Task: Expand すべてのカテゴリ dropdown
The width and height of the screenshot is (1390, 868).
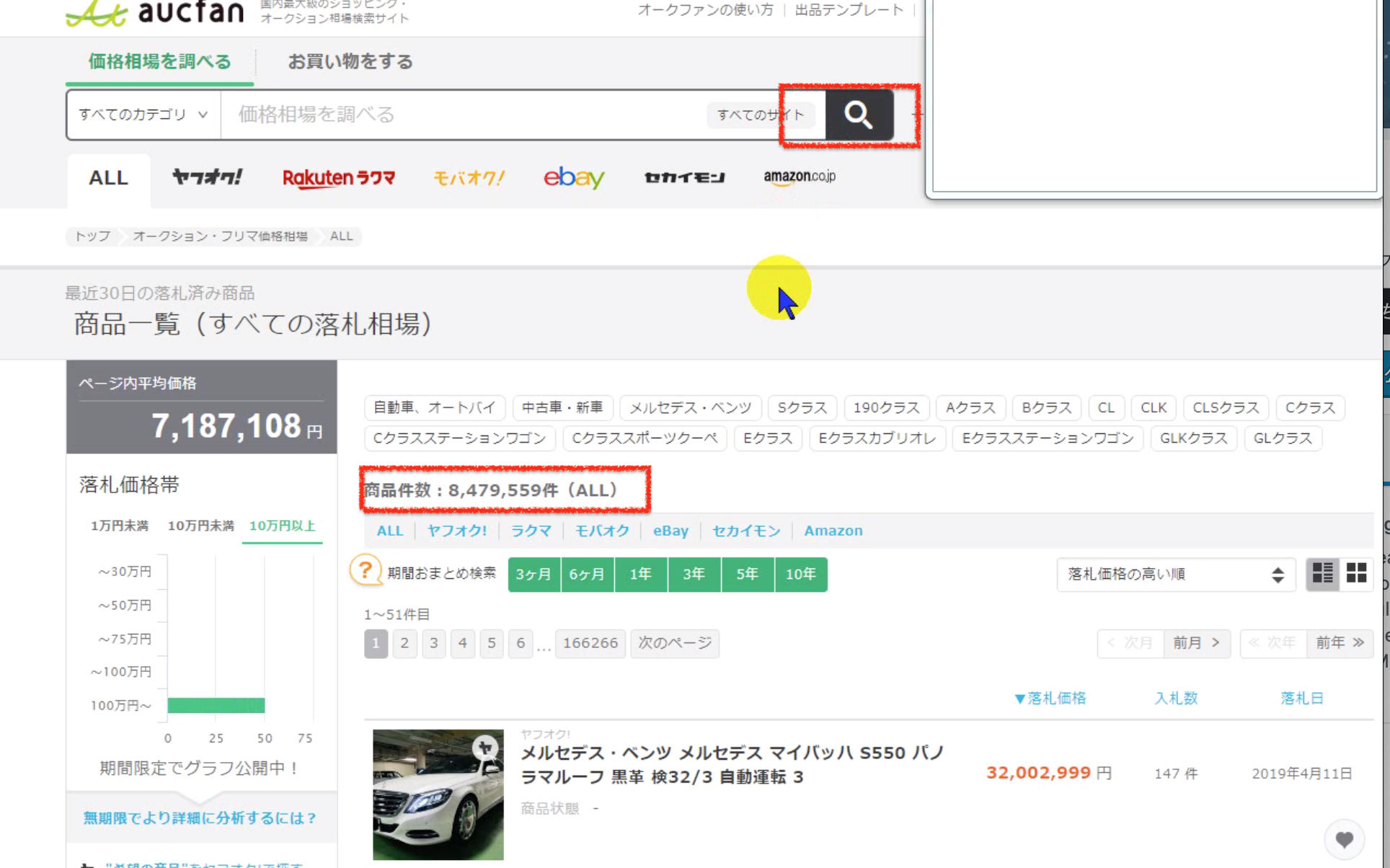Action: (x=143, y=115)
